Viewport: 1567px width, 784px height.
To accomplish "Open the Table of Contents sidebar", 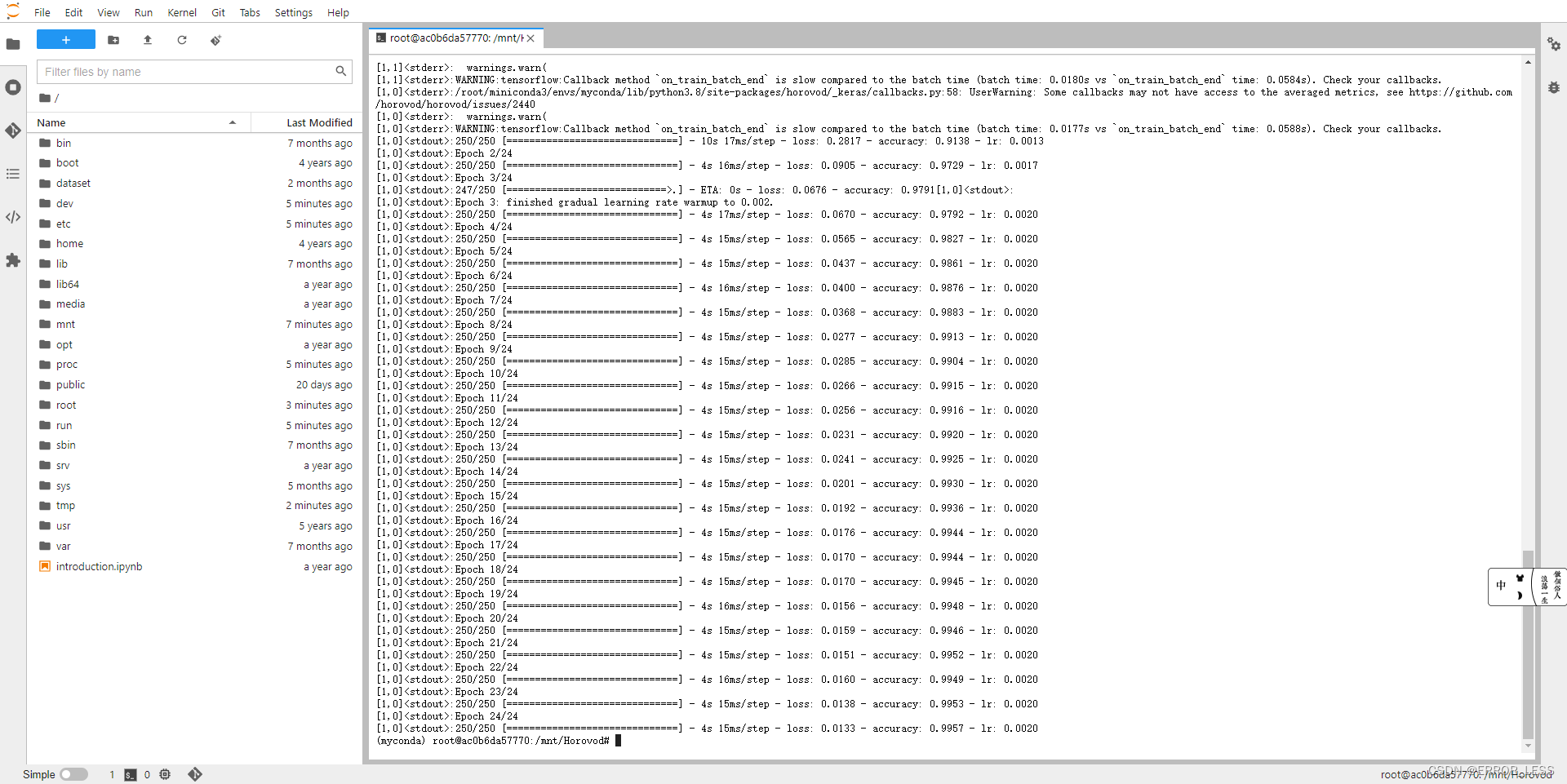I will pos(13,174).
